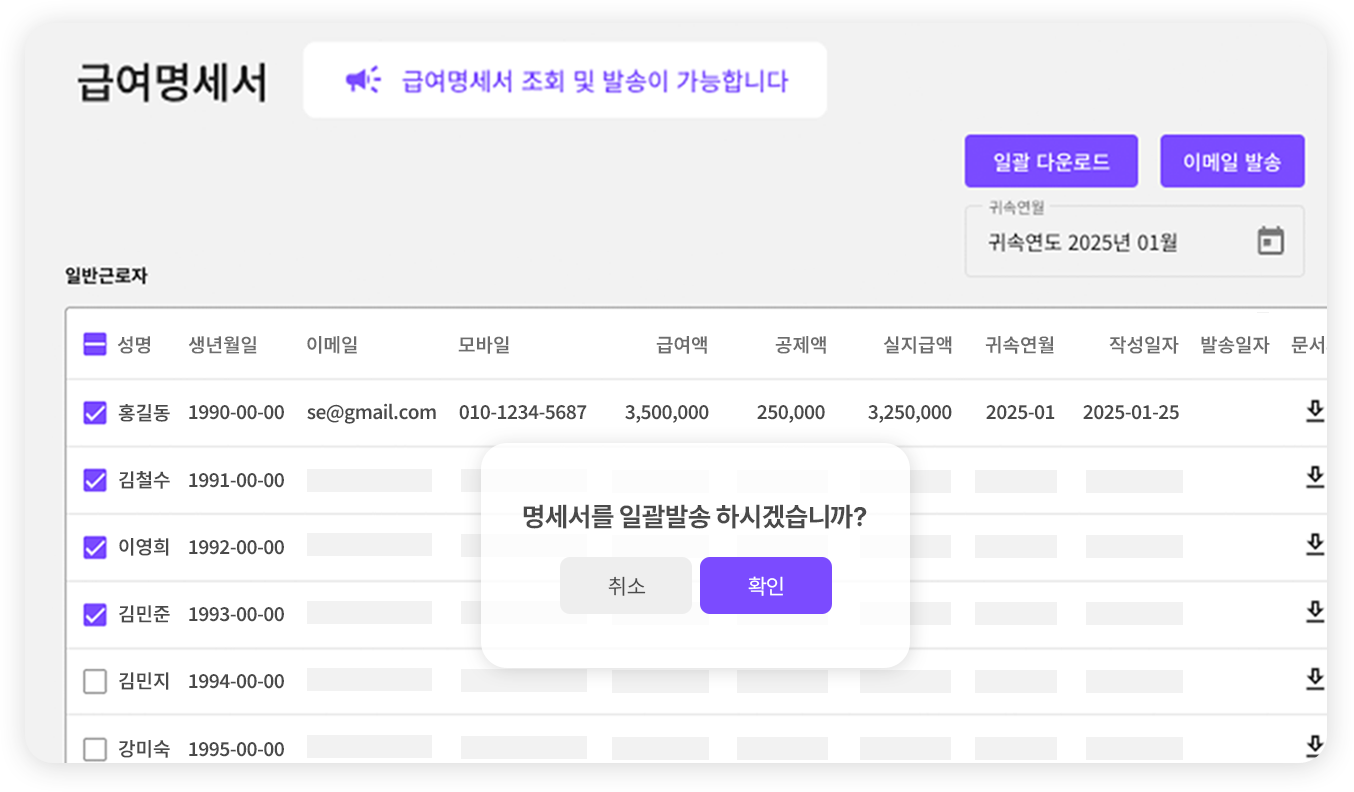
Task: Click the 귀속연월 column header
Action: (x=1020, y=345)
